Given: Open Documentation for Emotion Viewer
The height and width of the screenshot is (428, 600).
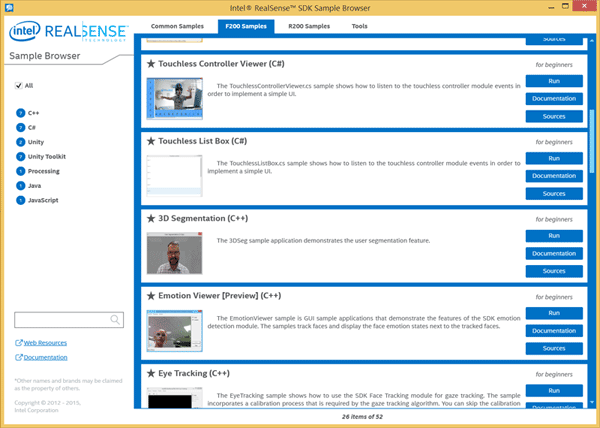Looking at the screenshot, I should coord(554,330).
